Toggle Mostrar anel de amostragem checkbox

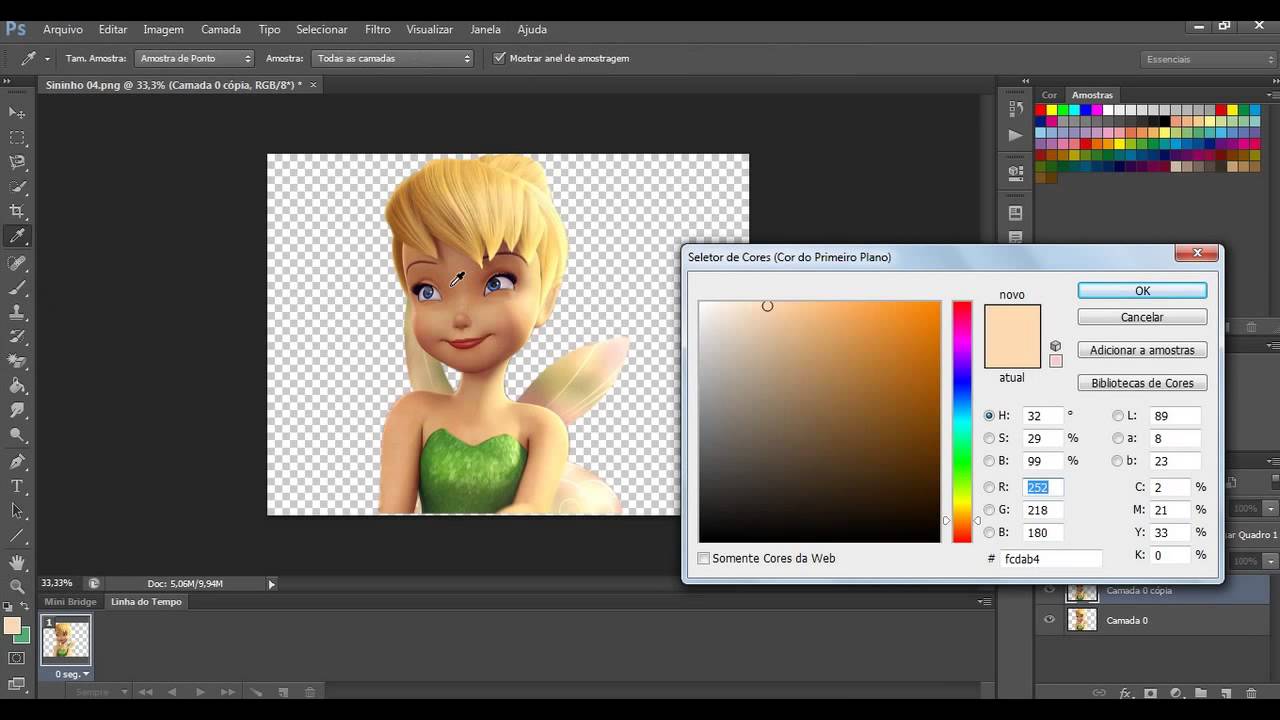pos(500,58)
